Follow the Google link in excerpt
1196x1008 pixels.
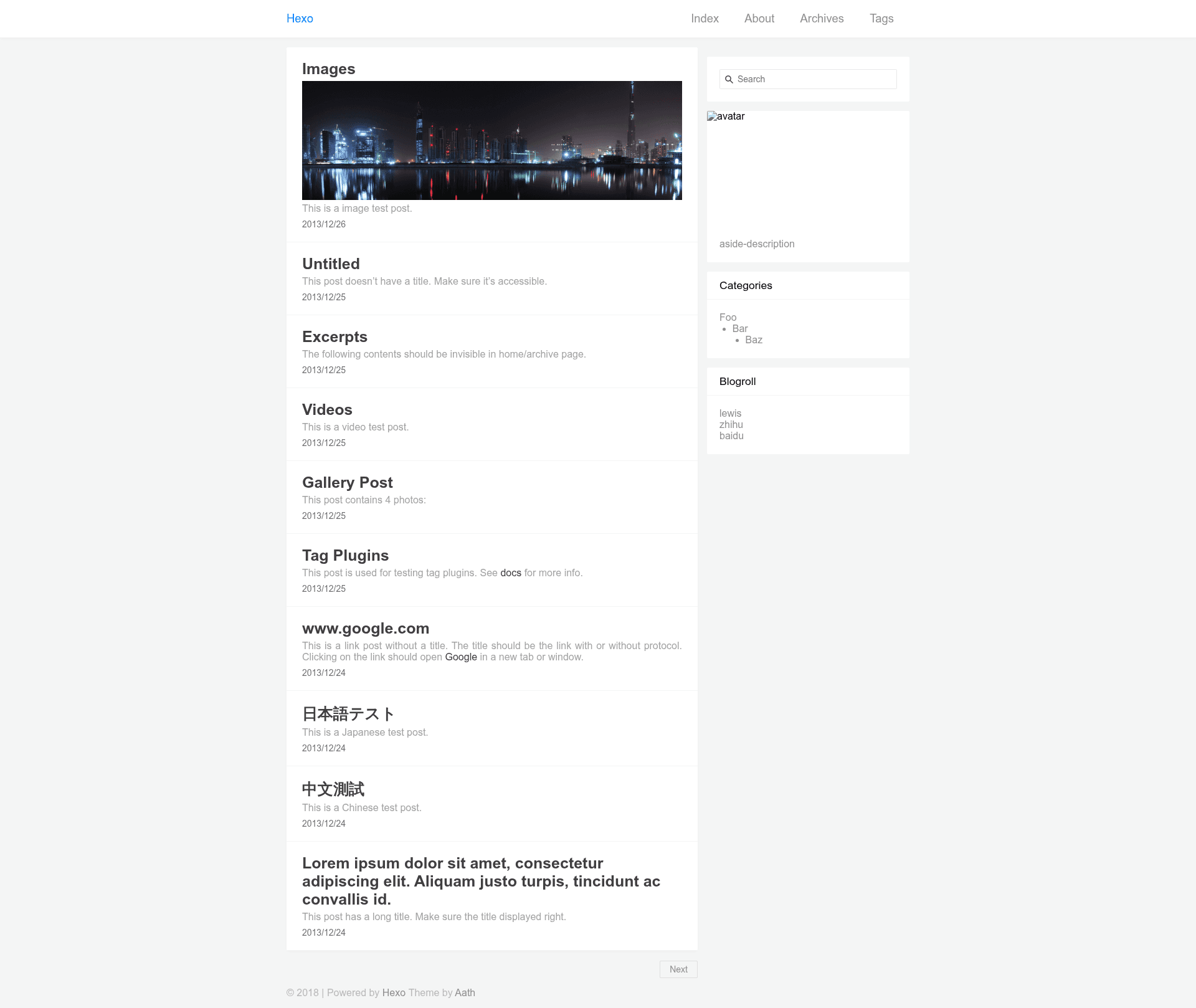pos(461,657)
